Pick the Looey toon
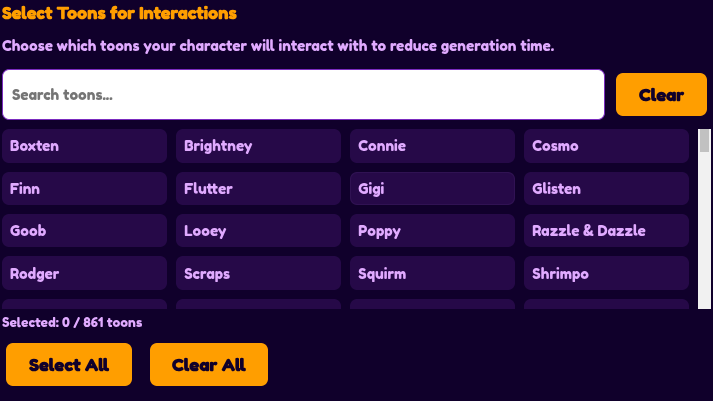This screenshot has height=401, width=713. pyautogui.click(x=258, y=231)
